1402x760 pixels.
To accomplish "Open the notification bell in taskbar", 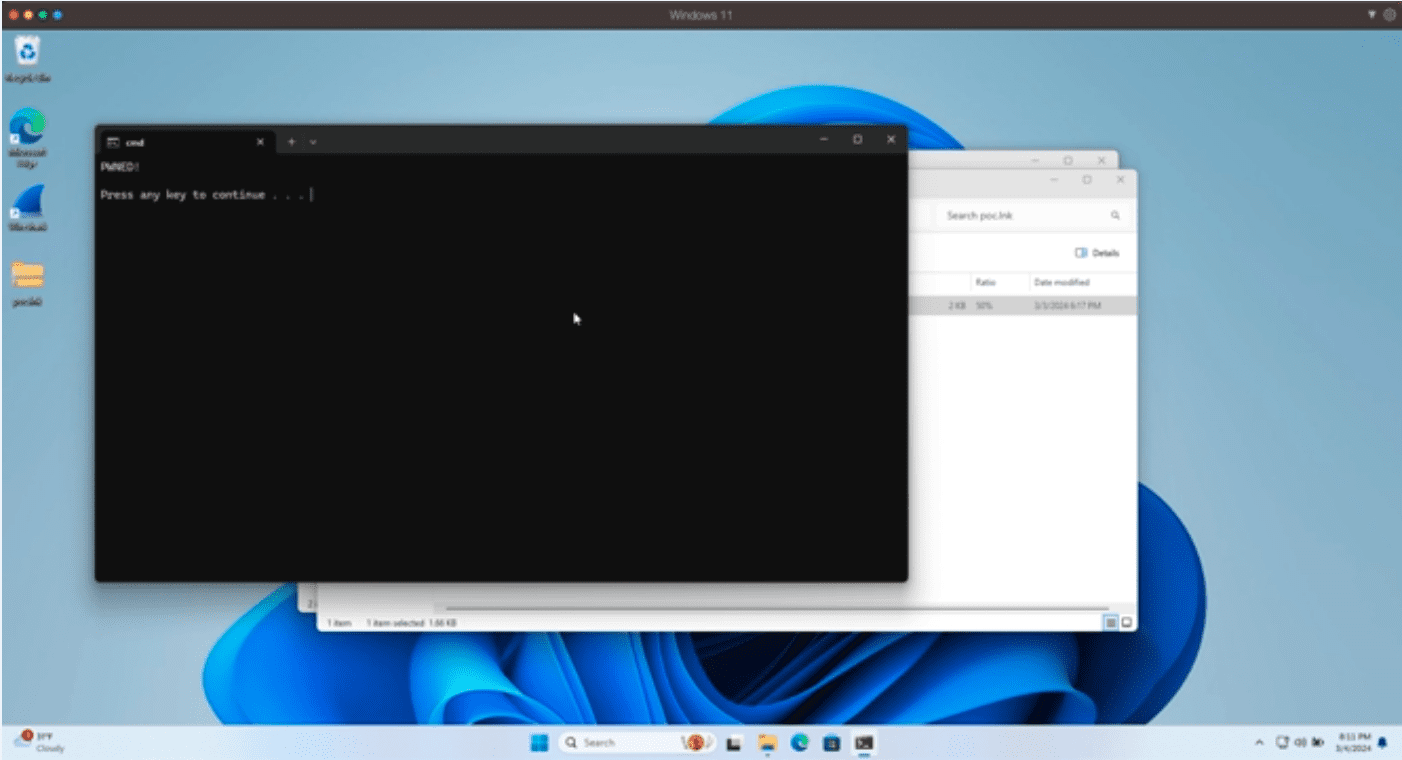I will [1383, 743].
